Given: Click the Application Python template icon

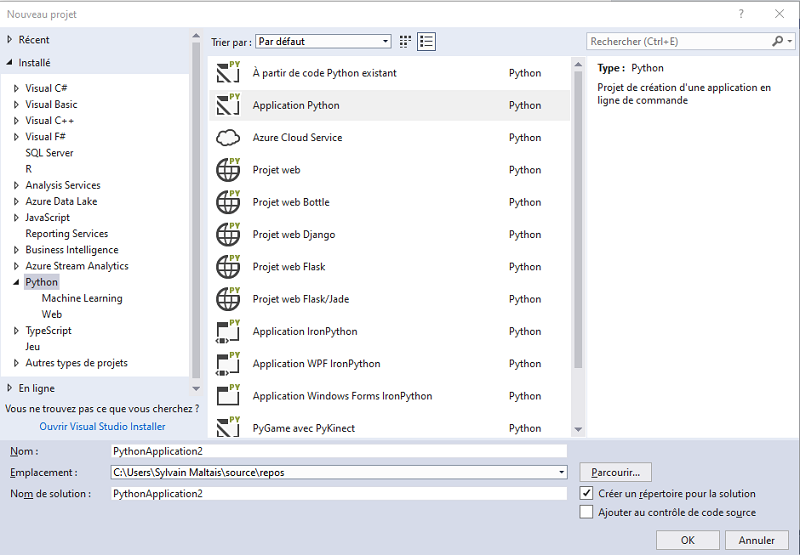Looking at the screenshot, I should 228,105.
